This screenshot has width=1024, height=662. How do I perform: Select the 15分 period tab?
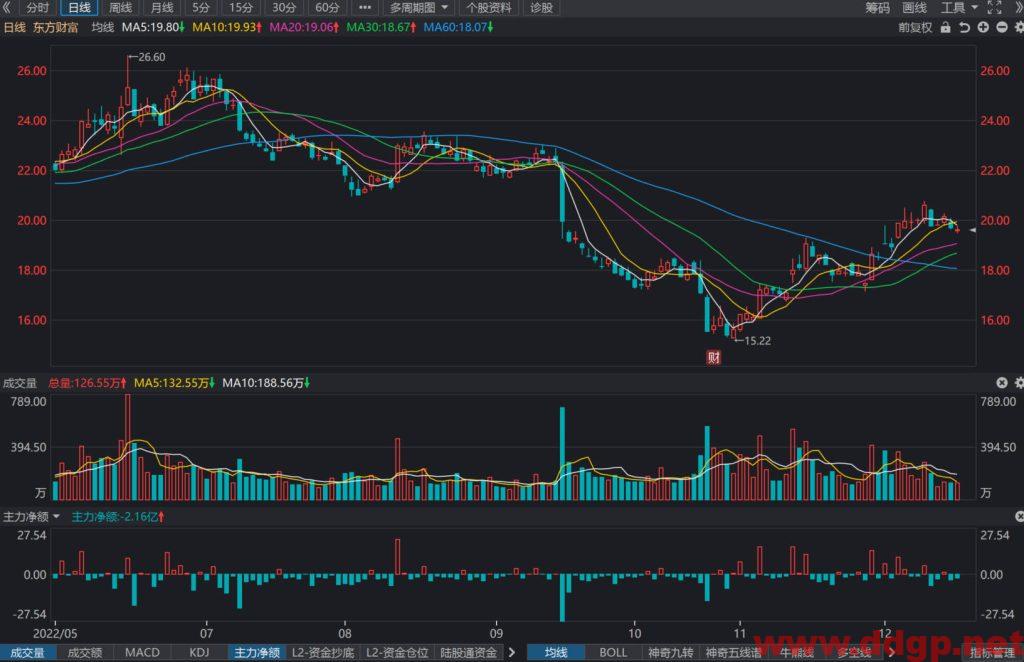click(240, 8)
